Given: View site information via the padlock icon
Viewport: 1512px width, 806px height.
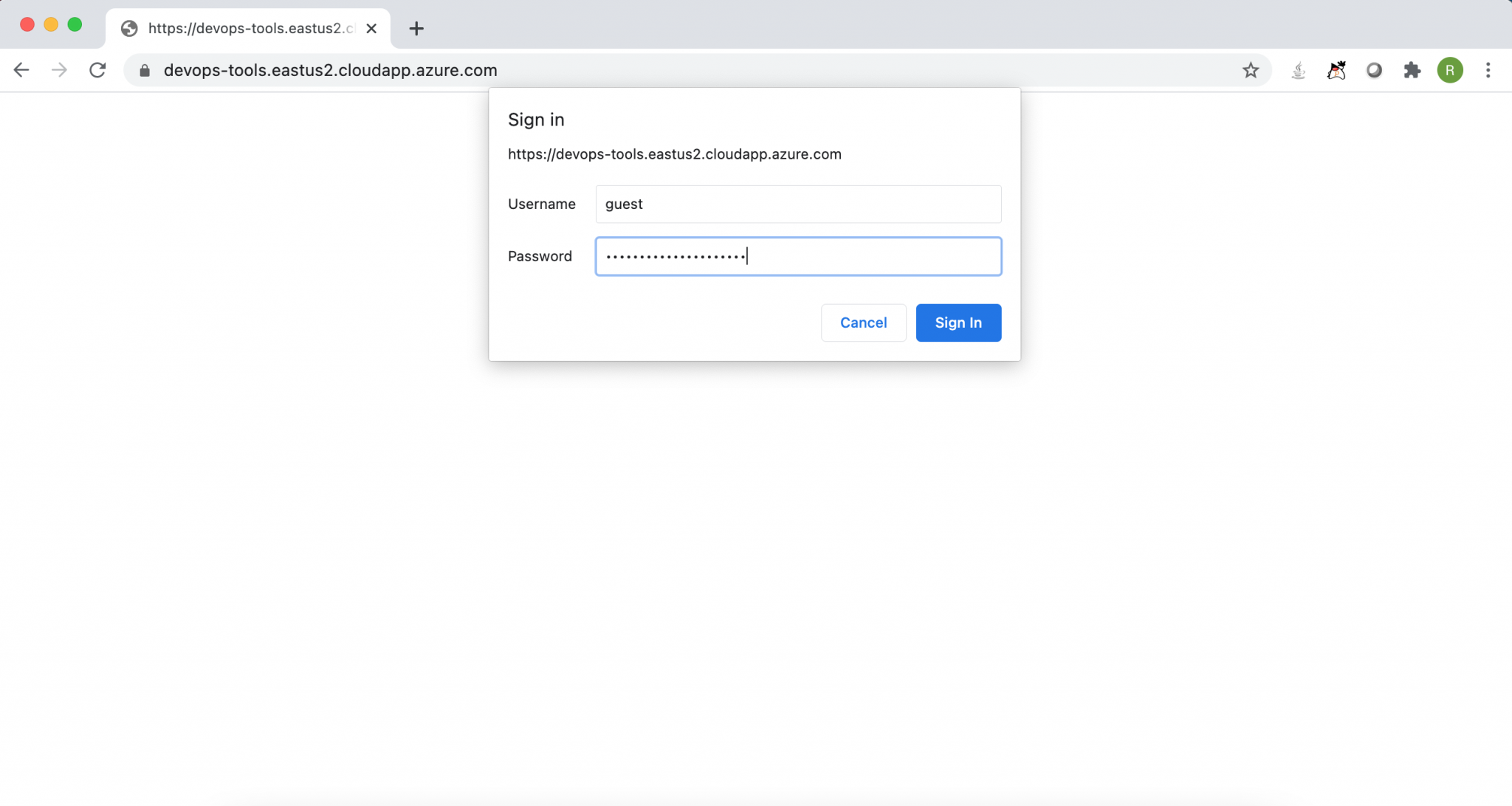Looking at the screenshot, I should pos(145,70).
